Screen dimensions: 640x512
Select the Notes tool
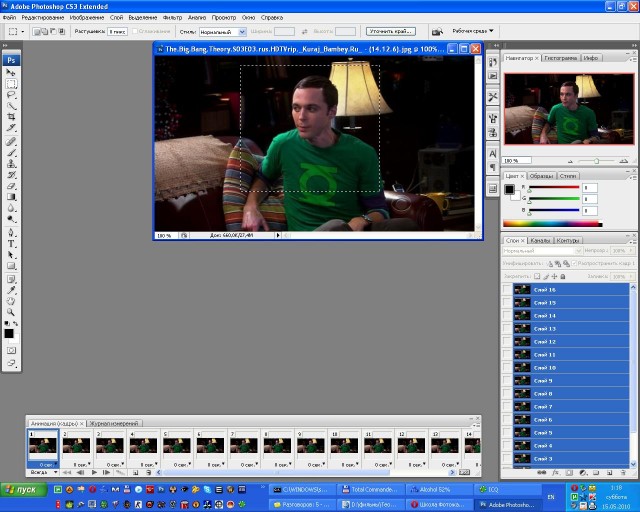(x=11, y=280)
